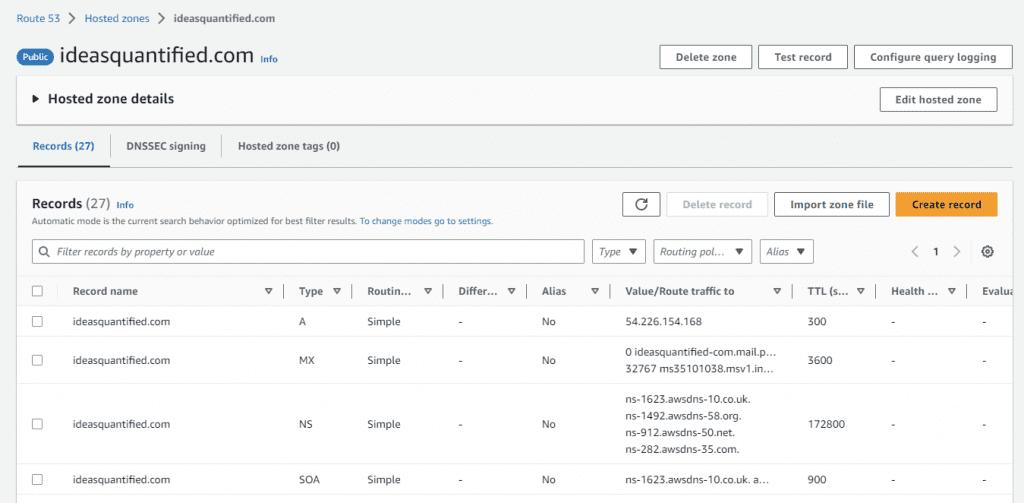Toggle the select-all records checkbox
The image size is (1024, 503).
tap(37, 291)
